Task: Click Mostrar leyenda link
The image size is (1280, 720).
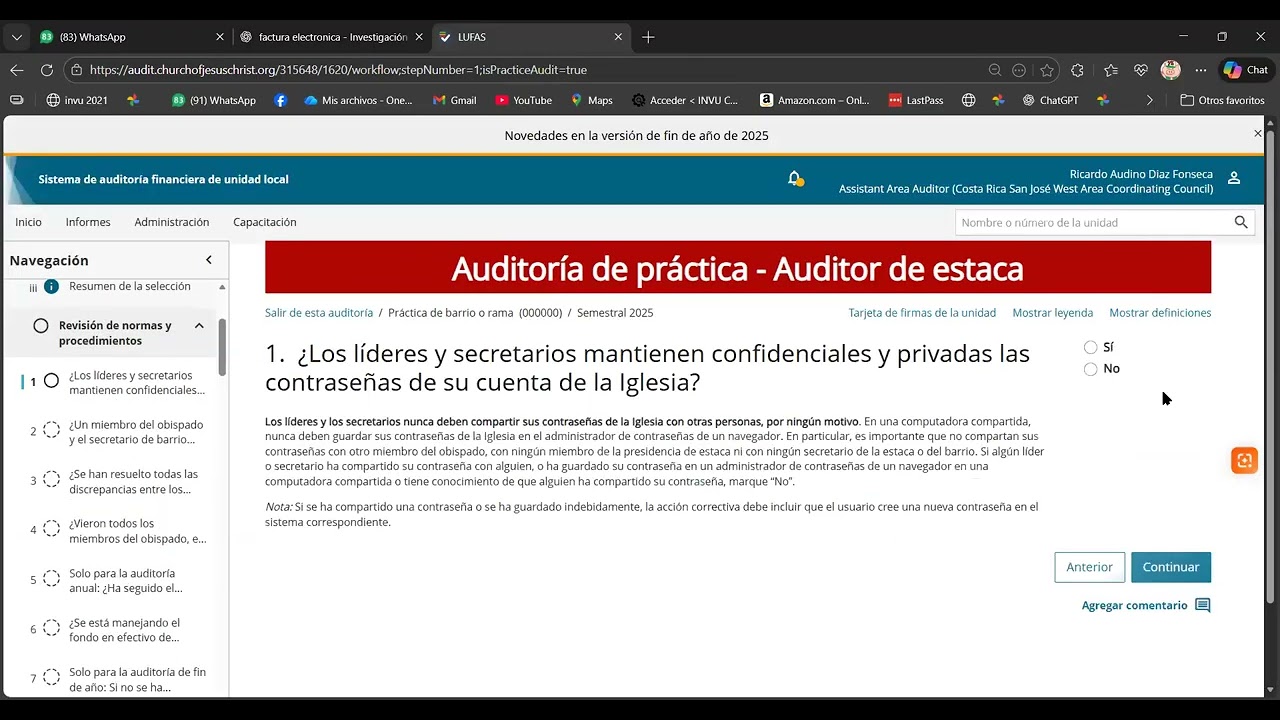Action: (1052, 313)
